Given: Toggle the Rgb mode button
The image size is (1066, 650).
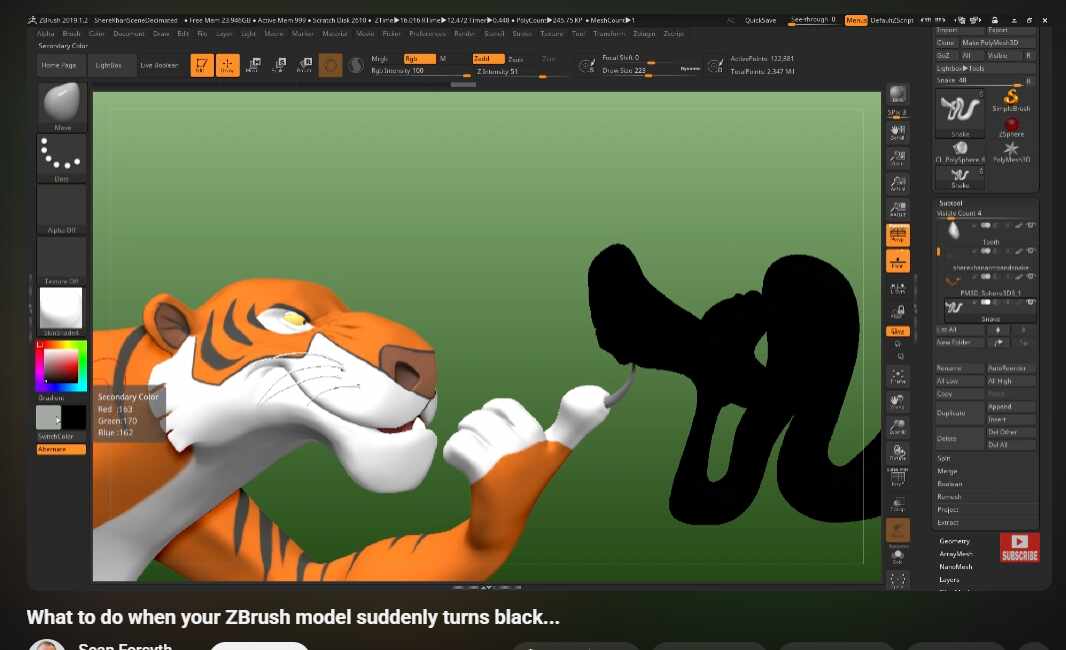Looking at the screenshot, I should click(x=419, y=59).
